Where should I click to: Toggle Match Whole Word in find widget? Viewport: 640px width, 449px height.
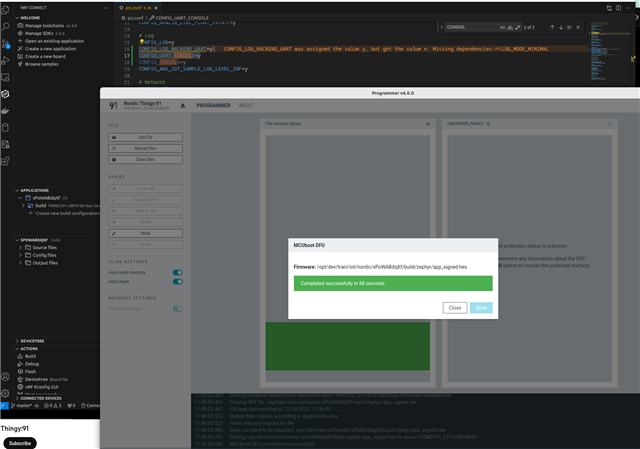pyautogui.click(x=510, y=27)
